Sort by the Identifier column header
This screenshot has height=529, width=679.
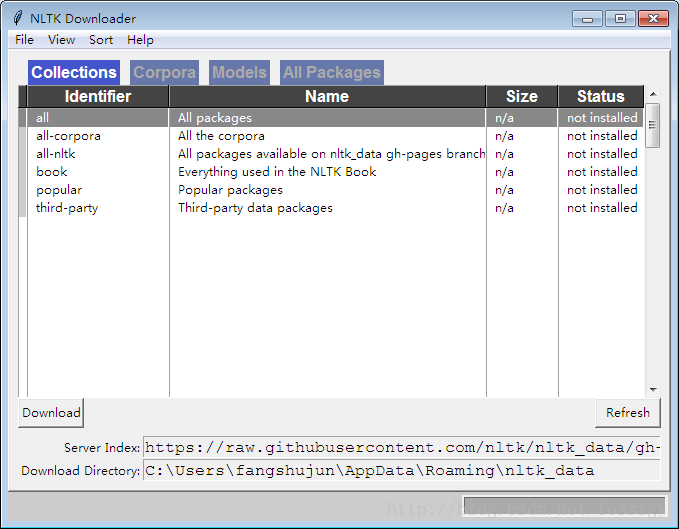98,96
